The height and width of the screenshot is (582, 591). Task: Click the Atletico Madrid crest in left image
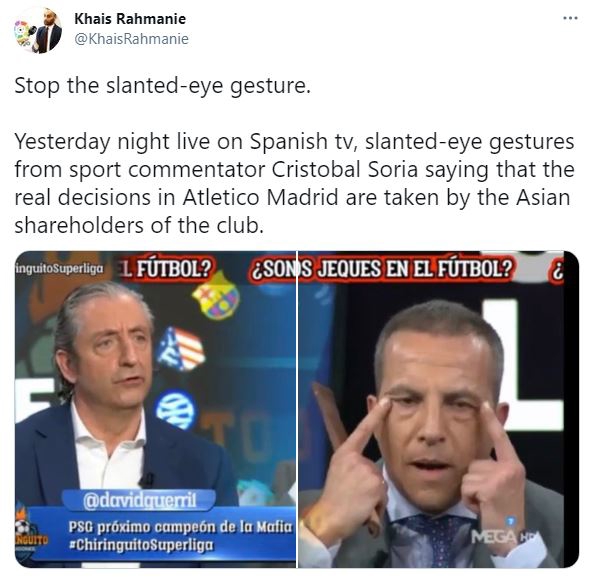click(181, 349)
